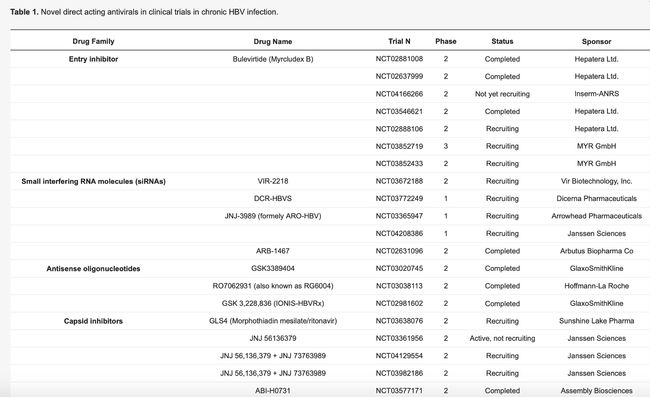This screenshot has height=397, width=650.
Task: Select trial number NCT03020745
Action: tap(399, 269)
